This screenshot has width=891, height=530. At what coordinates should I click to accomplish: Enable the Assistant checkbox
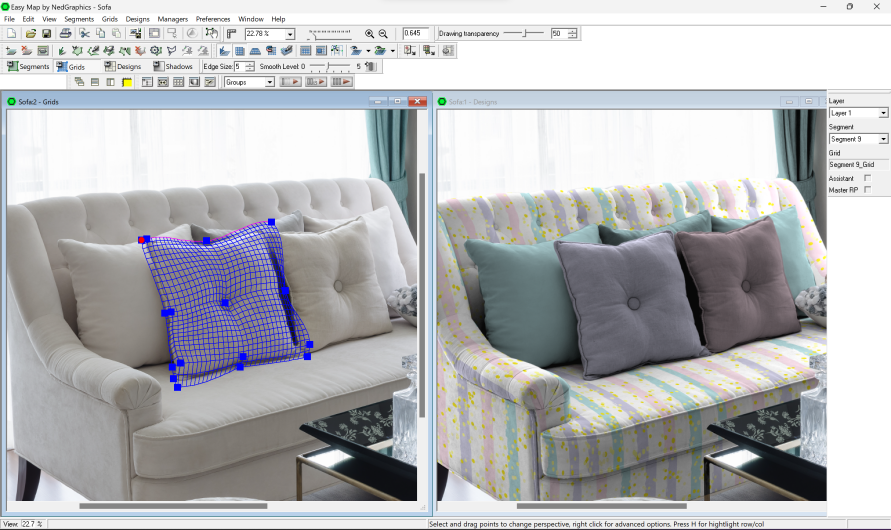[867, 178]
